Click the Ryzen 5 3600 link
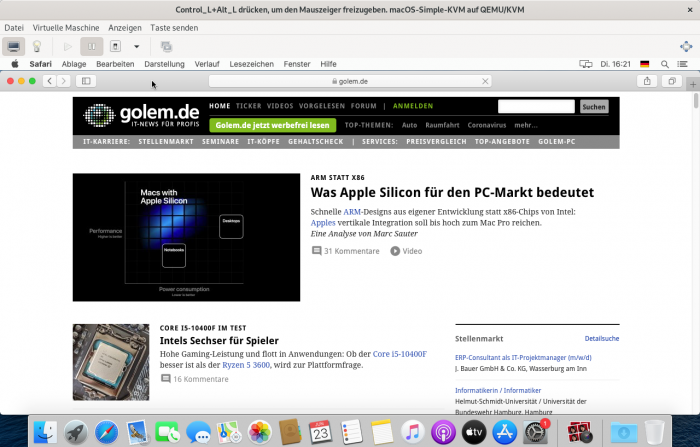 (x=246, y=365)
